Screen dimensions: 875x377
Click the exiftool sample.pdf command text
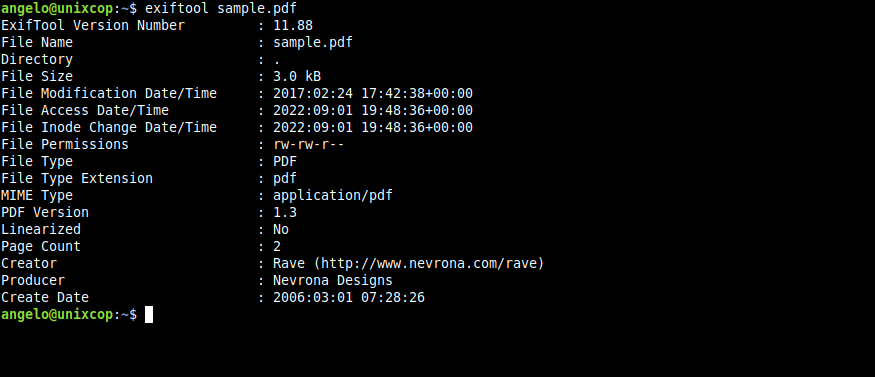[x=221, y=8]
